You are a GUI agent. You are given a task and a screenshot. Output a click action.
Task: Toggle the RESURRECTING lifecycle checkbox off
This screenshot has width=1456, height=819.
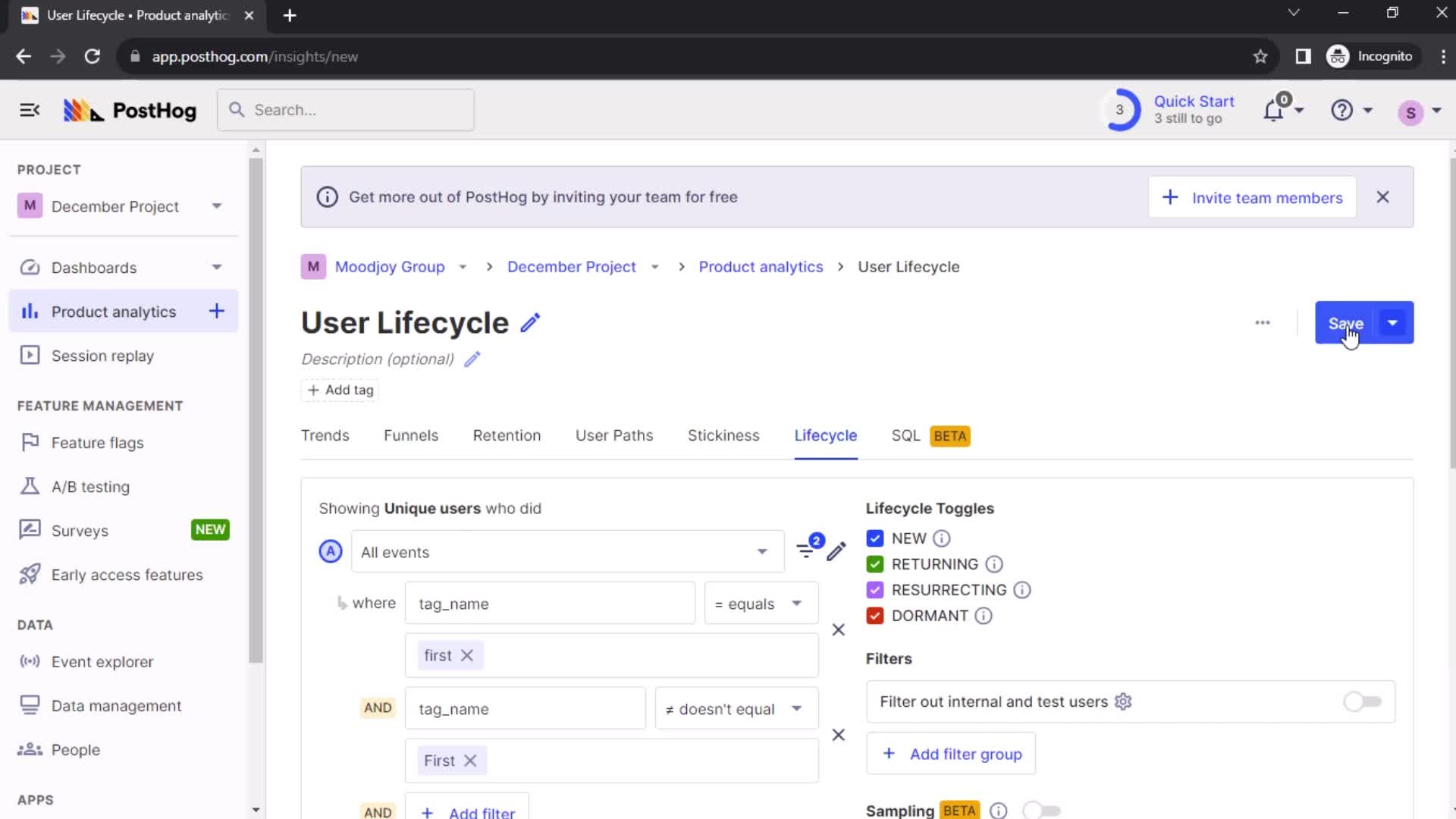[874, 589]
